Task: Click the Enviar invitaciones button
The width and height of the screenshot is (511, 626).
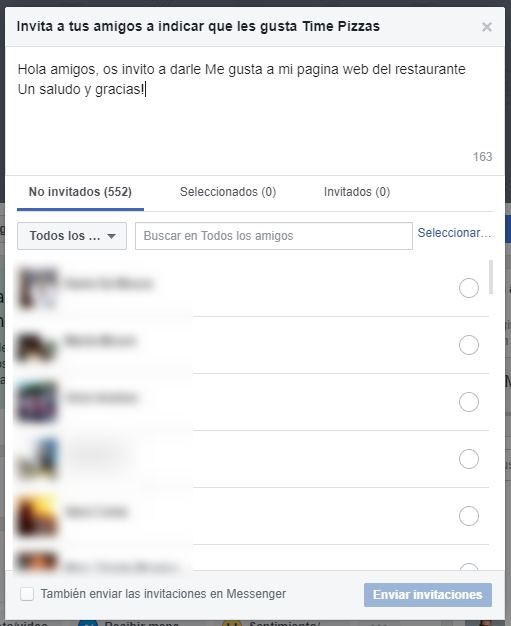Action: point(428,595)
